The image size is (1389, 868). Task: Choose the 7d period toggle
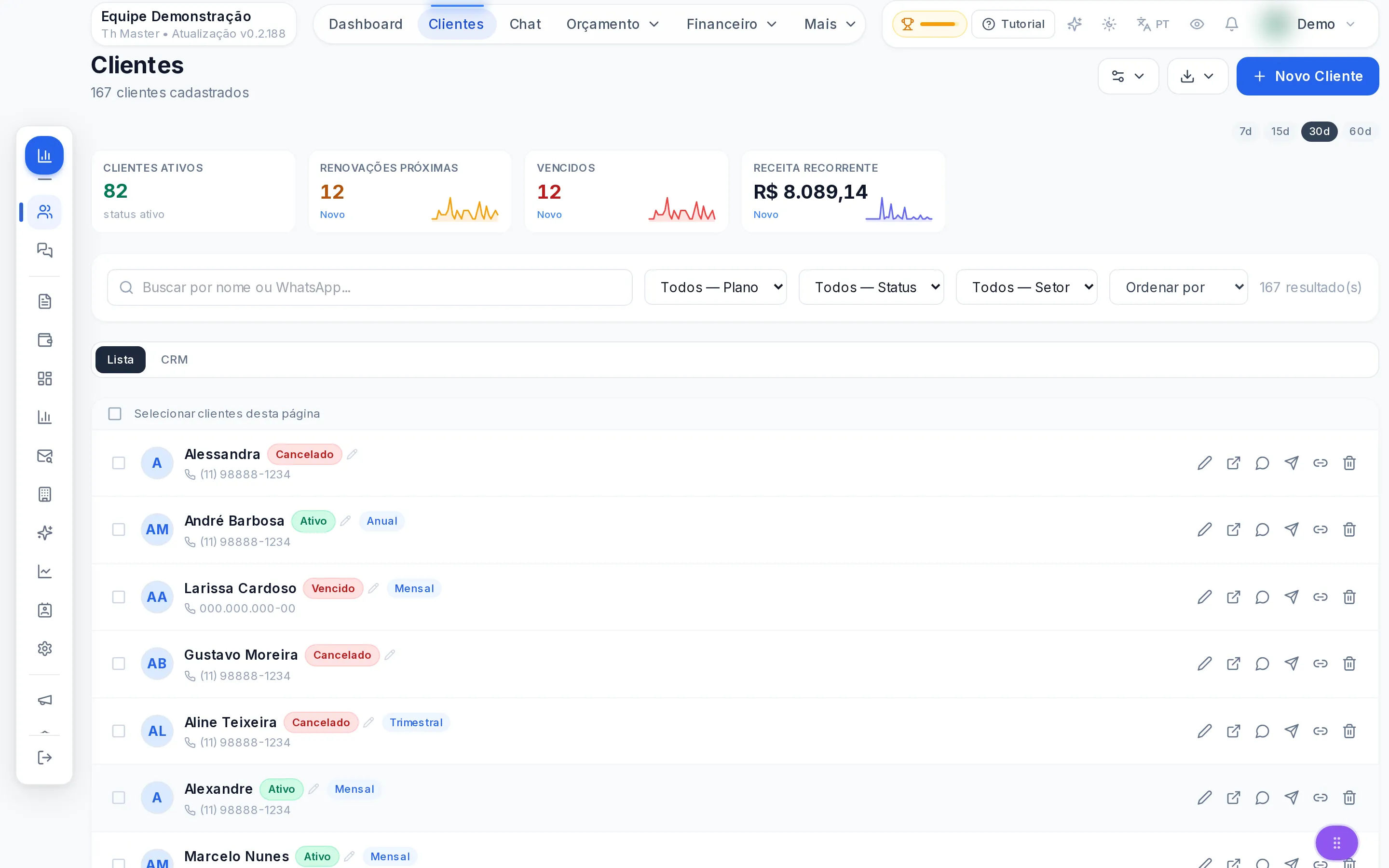coord(1245,132)
